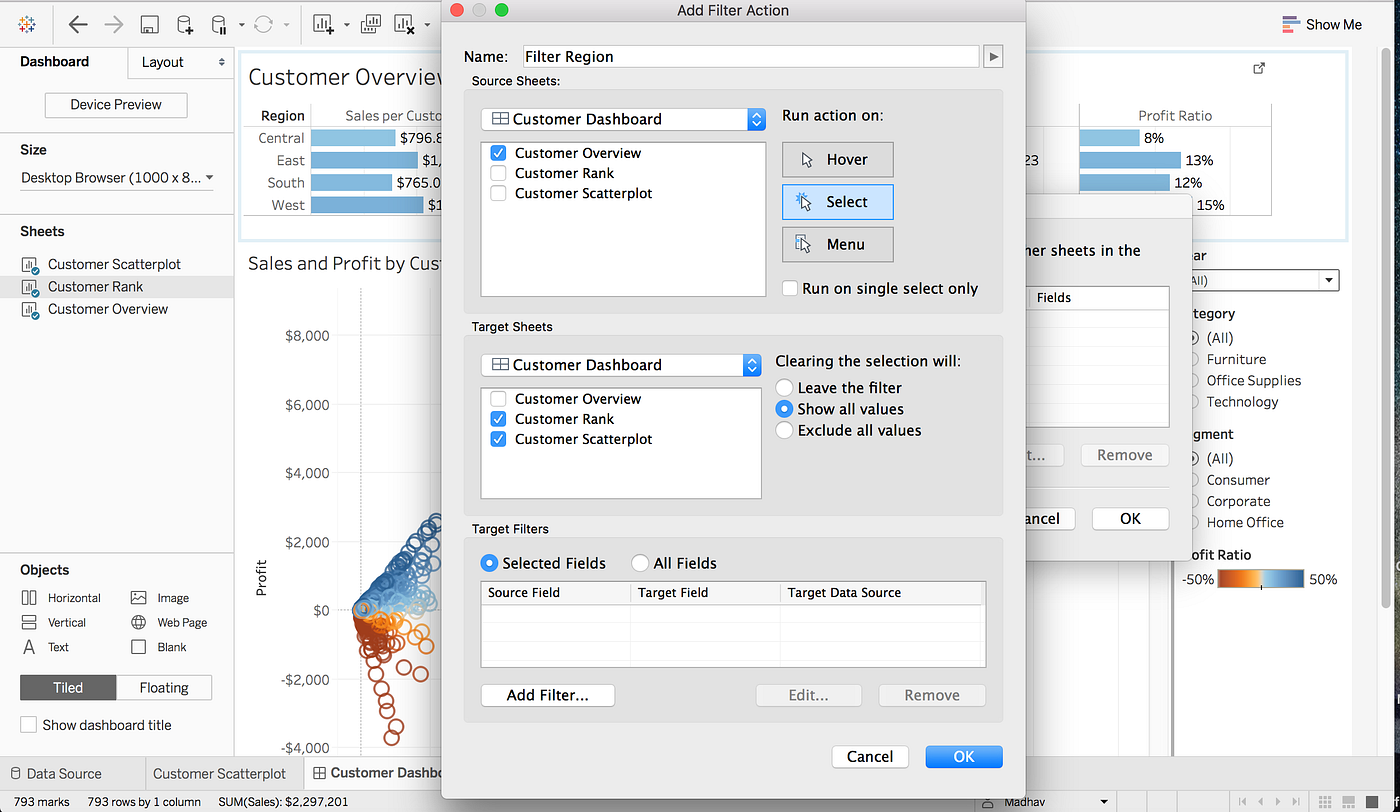Check Customer Overview in Target Sheets
Screen dimensions: 1400x812
tap(498, 399)
